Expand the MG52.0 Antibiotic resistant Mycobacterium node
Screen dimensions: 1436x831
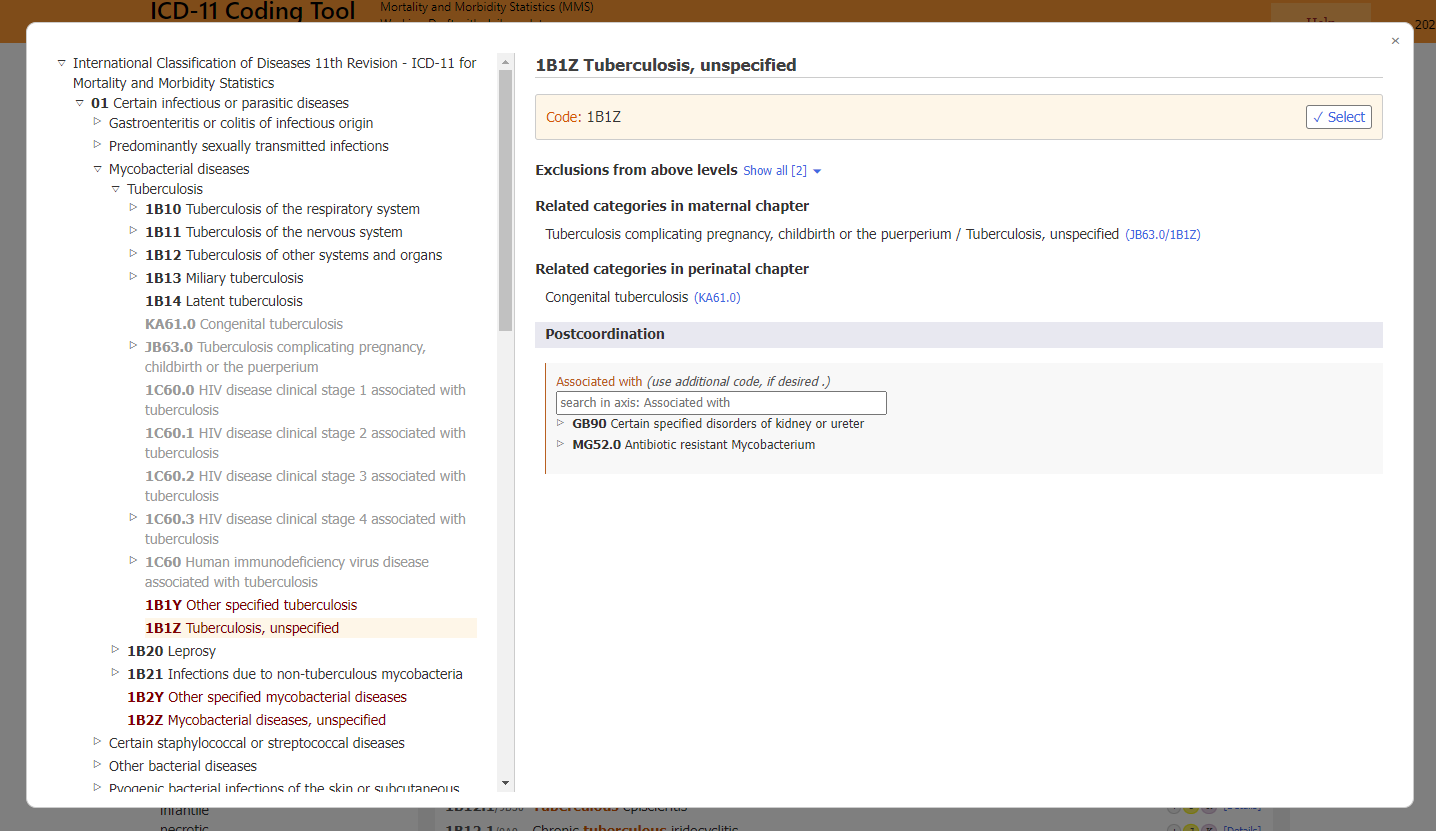coord(560,443)
